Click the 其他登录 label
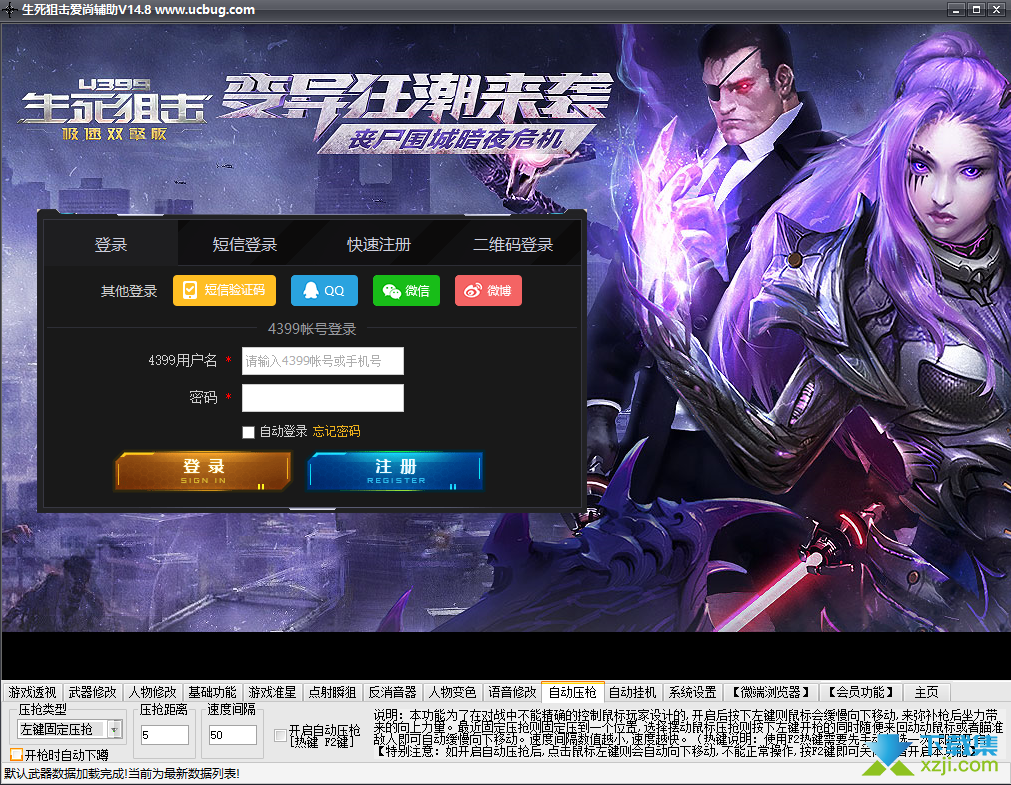 [129, 291]
